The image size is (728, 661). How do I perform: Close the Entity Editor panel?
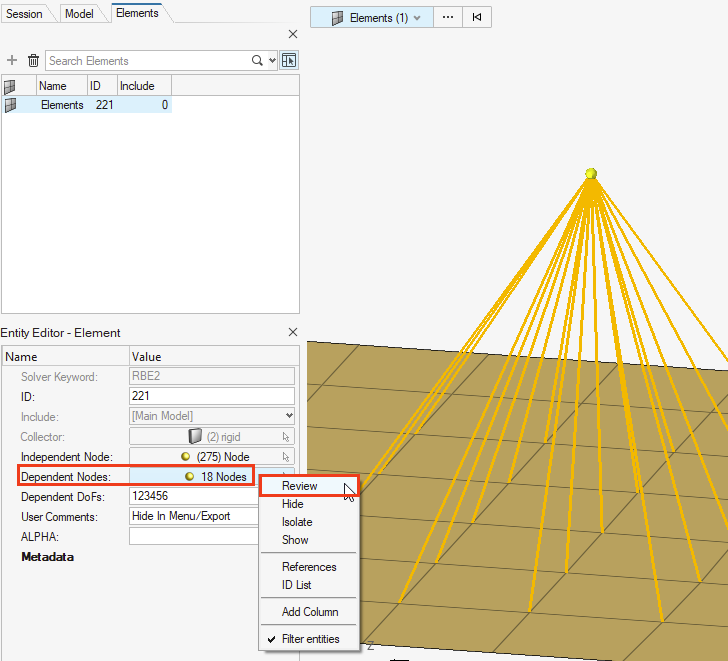[x=292, y=332]
